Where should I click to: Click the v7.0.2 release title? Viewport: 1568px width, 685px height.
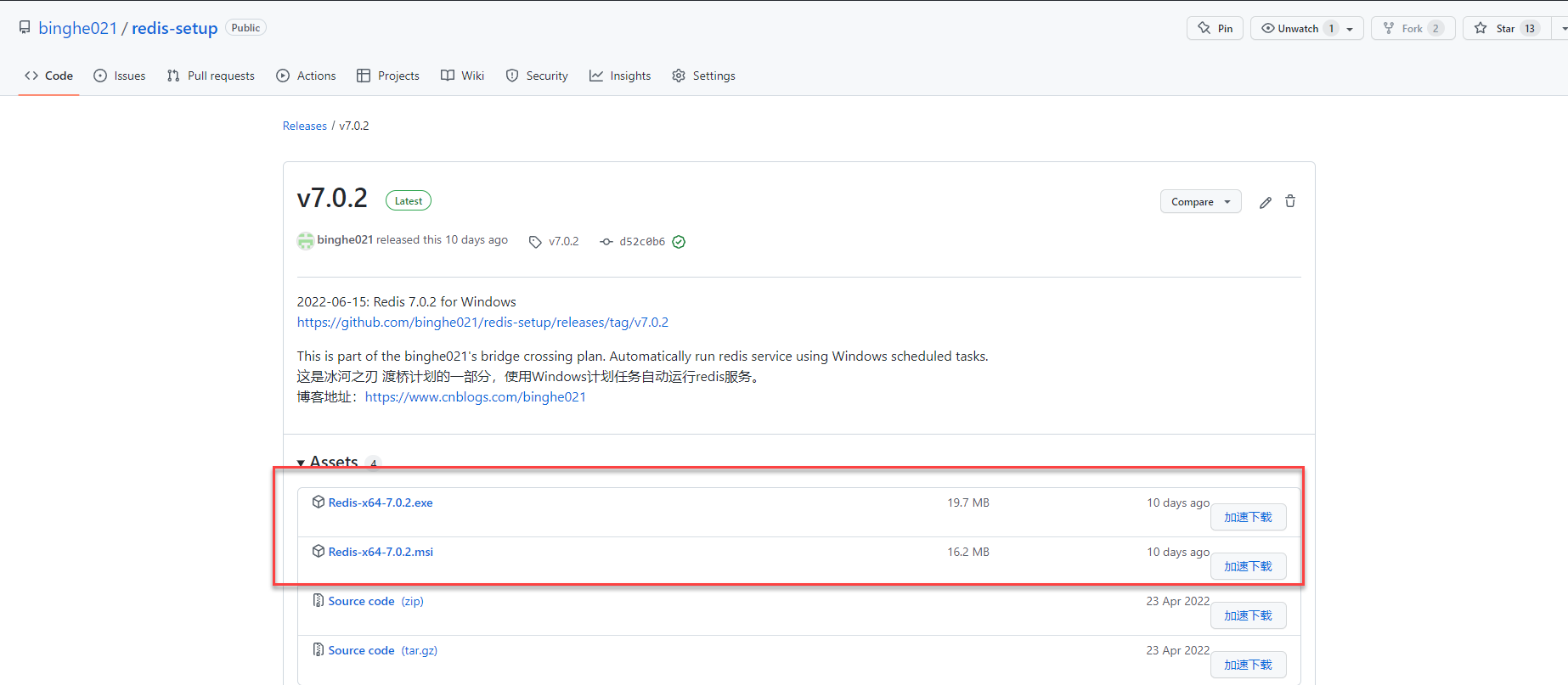[332, 198]
